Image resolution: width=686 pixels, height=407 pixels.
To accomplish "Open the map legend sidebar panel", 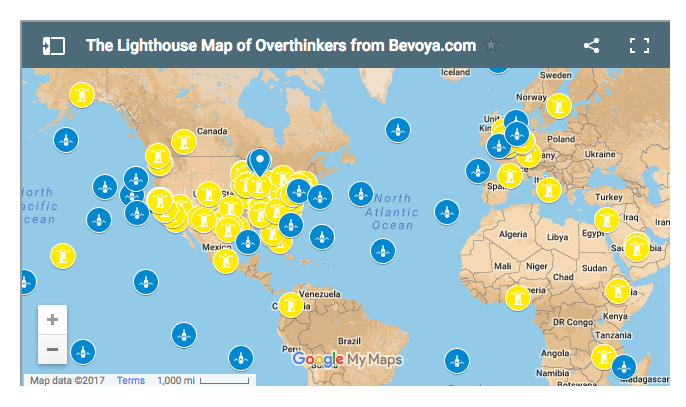I will pos(53,46).
